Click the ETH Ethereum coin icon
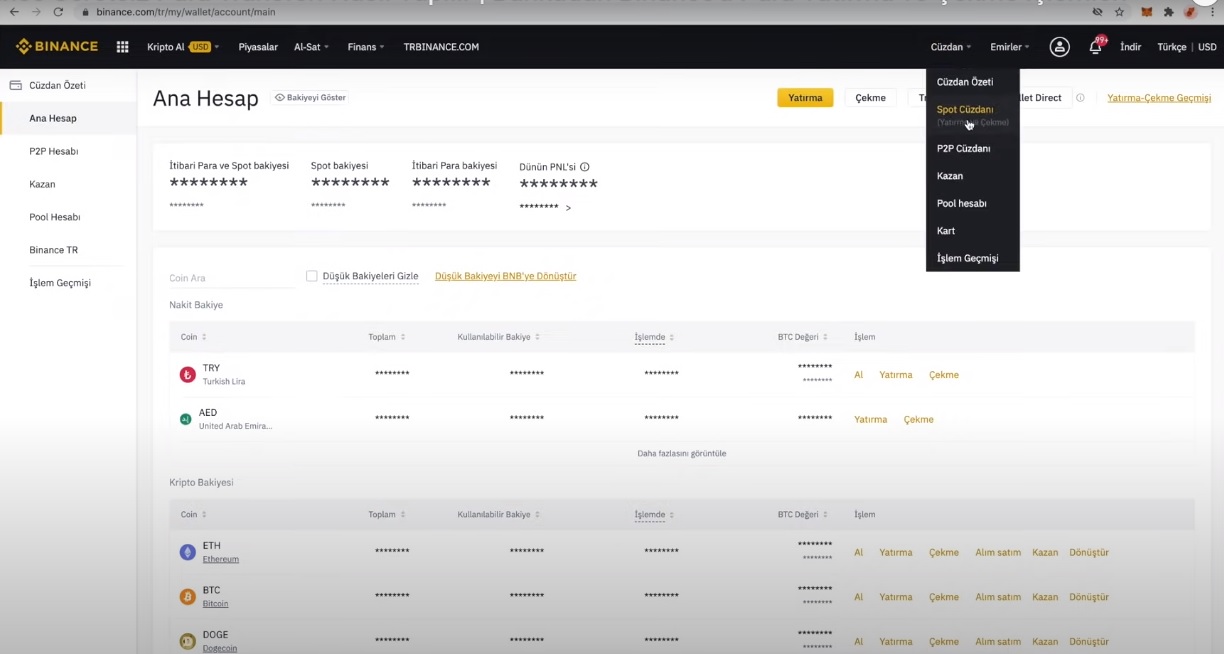Image resolution: width=1224 pixels, height=654 pixels. pos(187,552)
